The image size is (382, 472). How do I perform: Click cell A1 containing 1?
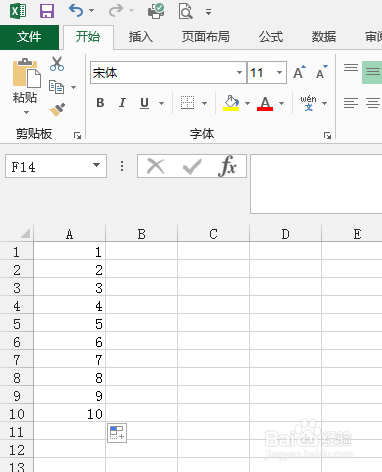(69, 252)
